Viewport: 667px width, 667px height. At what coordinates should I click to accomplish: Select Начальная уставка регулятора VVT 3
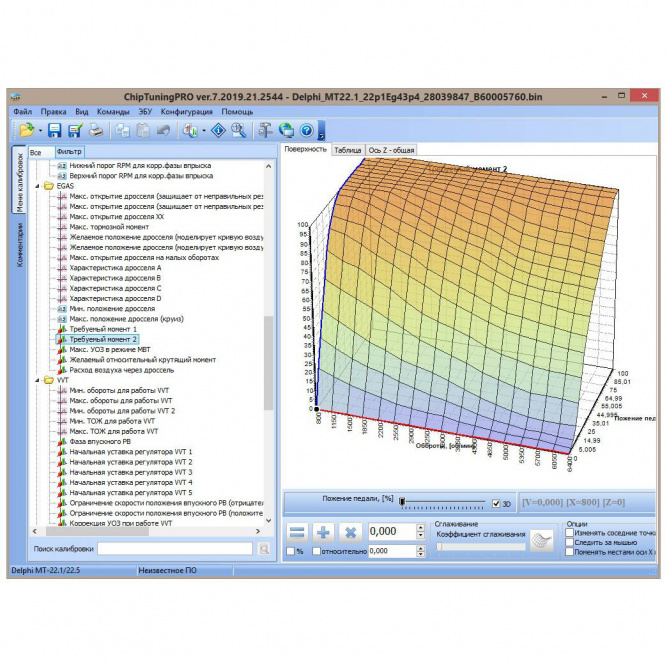pos(131,472)
